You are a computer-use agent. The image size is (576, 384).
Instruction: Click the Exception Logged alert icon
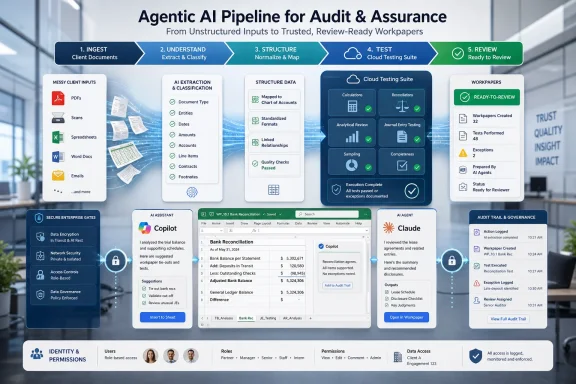[476, 283]
